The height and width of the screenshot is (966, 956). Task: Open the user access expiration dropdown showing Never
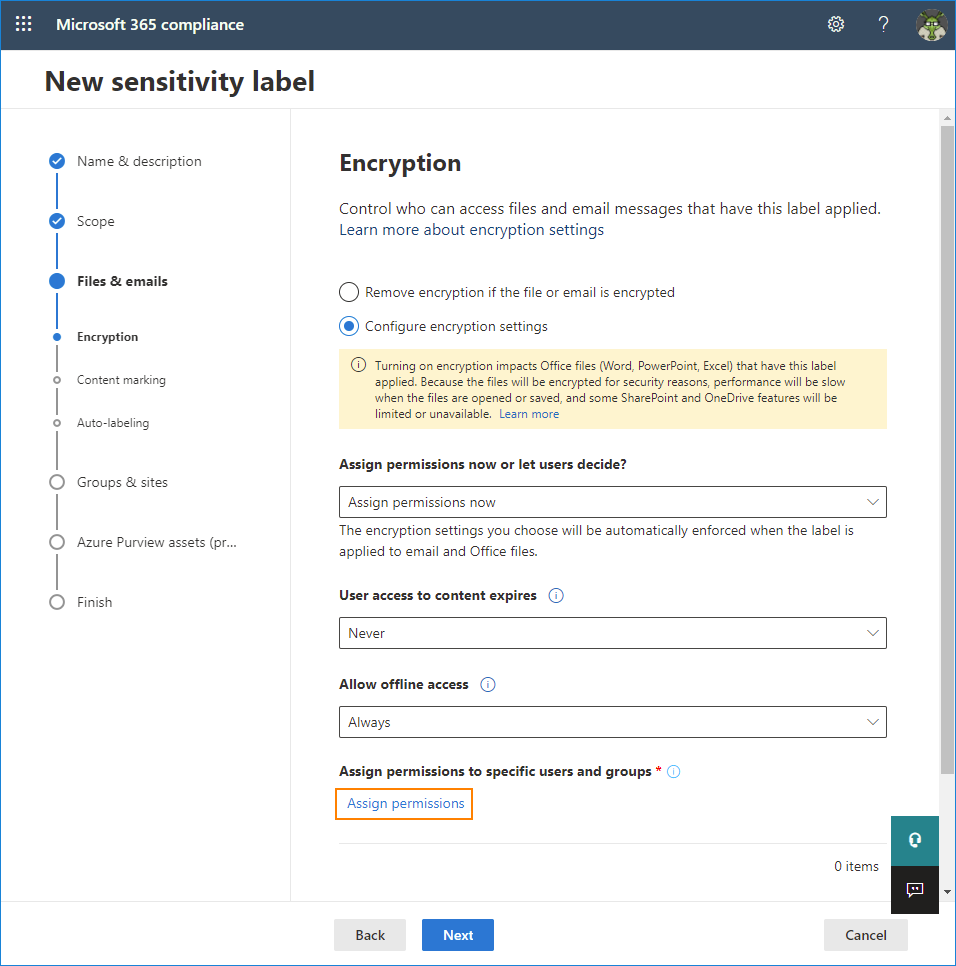point(612,632)
